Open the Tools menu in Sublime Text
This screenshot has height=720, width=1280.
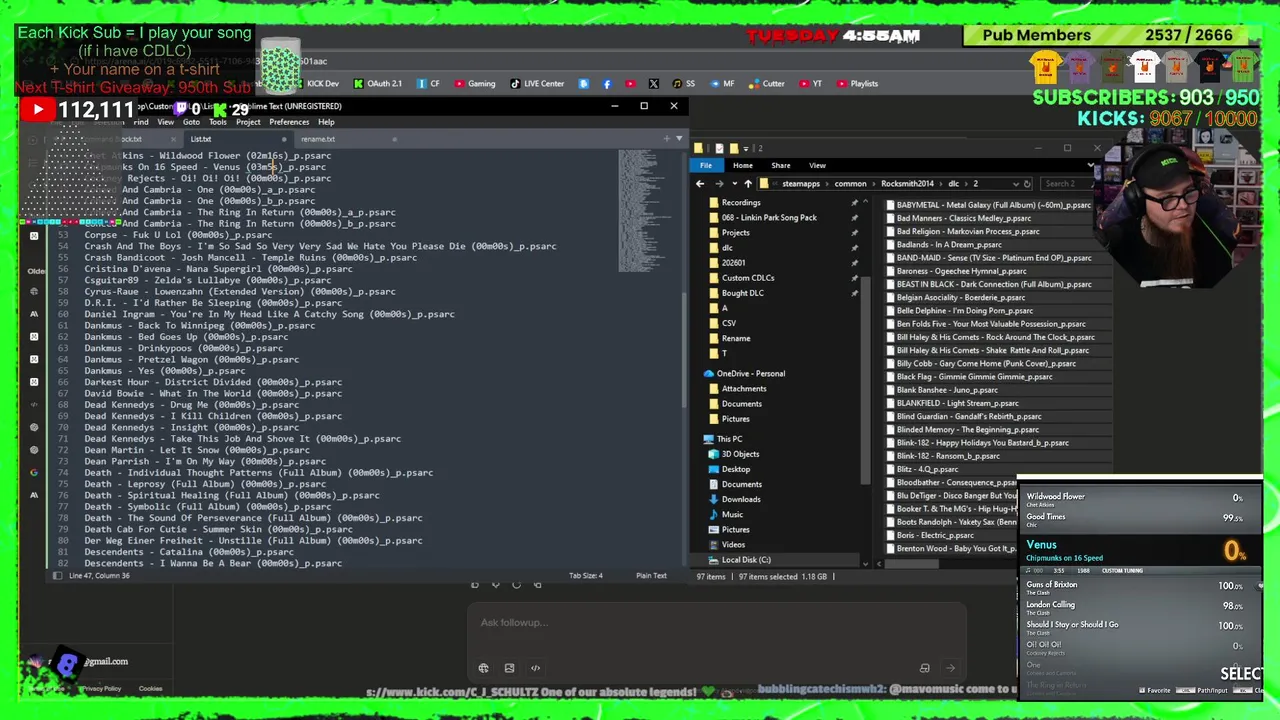click(217, 122)
